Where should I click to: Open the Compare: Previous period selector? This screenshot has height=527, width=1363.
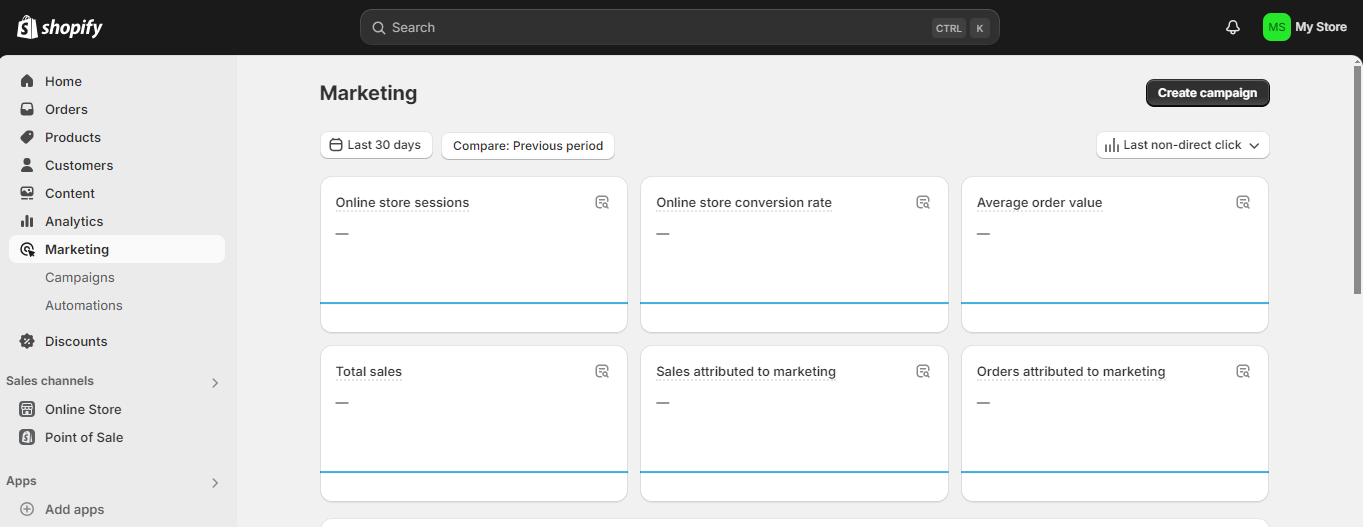(528, 146)
